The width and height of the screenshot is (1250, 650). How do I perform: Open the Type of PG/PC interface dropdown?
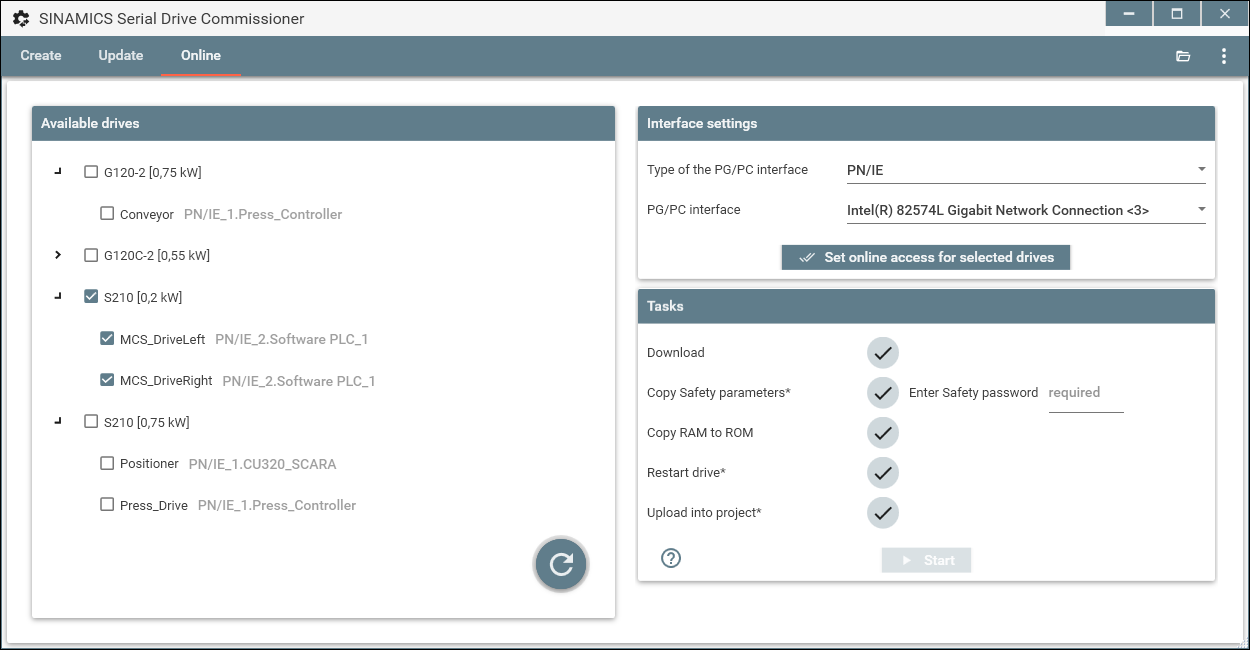pos(1026,170)
